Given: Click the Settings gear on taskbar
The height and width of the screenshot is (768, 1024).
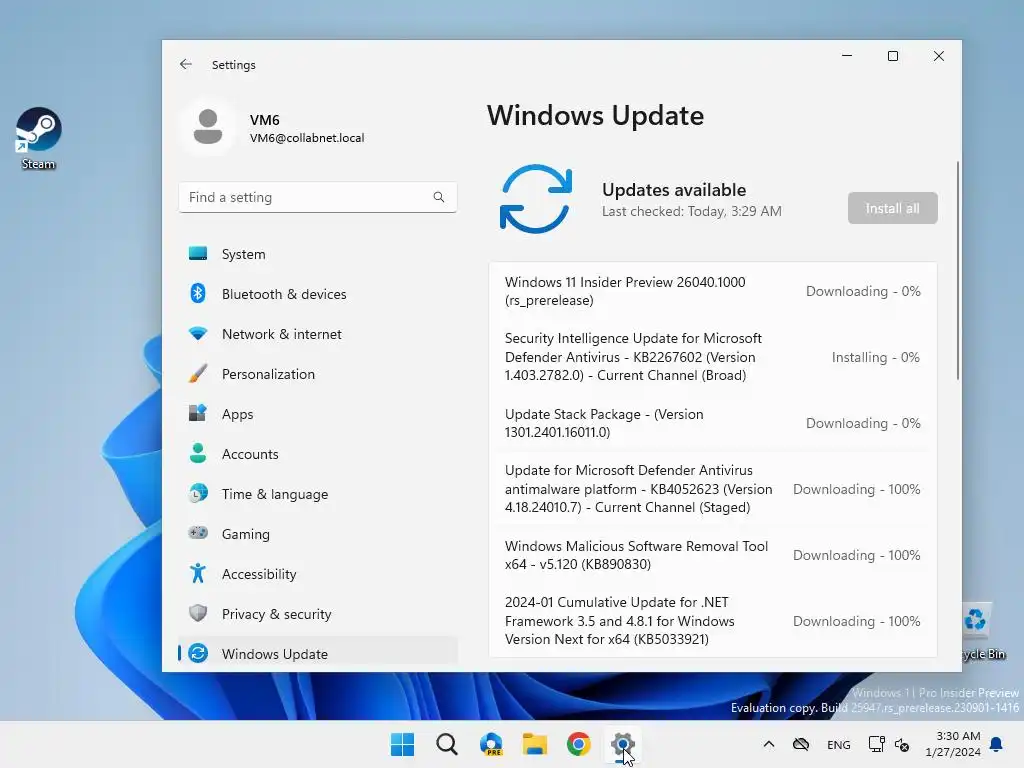Looking at the screenshot, I should (x=622, y=744).
